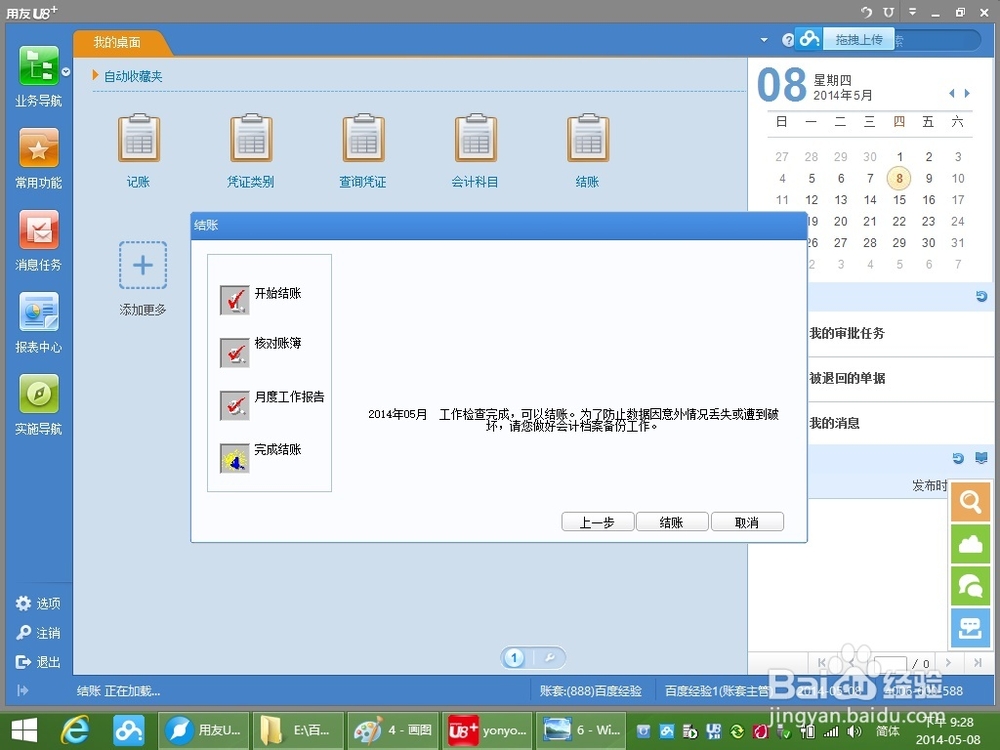Select 常用功能 in the left sidebar
Screen dimensions: 1000x750
38,157
